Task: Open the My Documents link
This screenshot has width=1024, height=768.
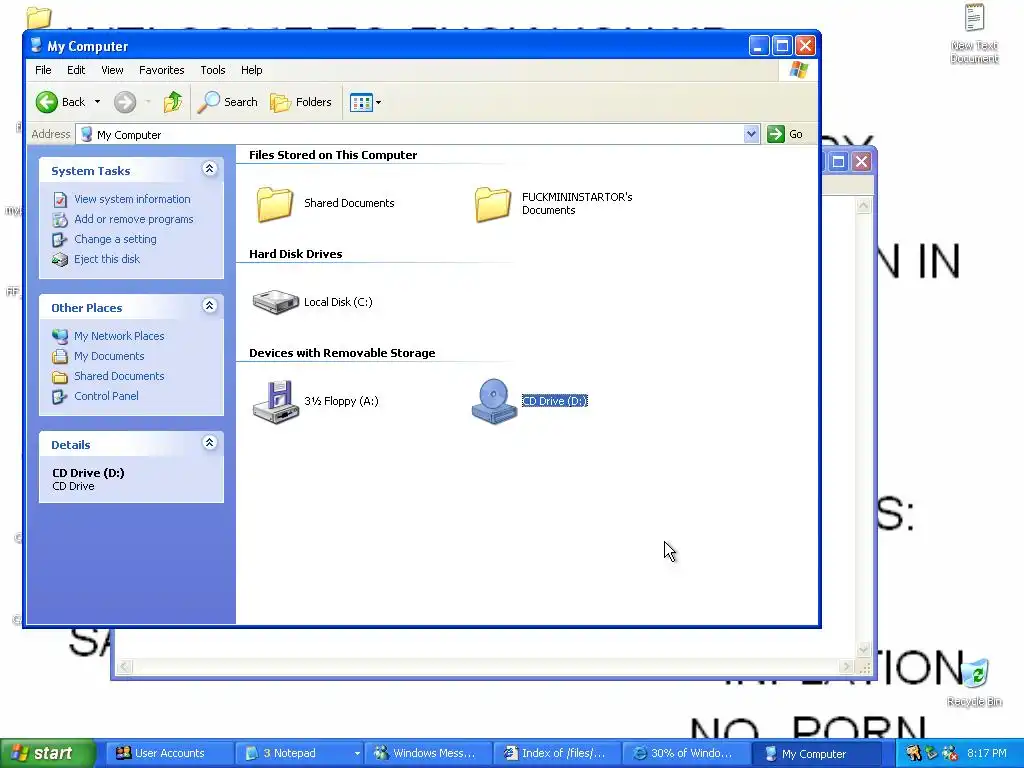Action: point(109,356)
